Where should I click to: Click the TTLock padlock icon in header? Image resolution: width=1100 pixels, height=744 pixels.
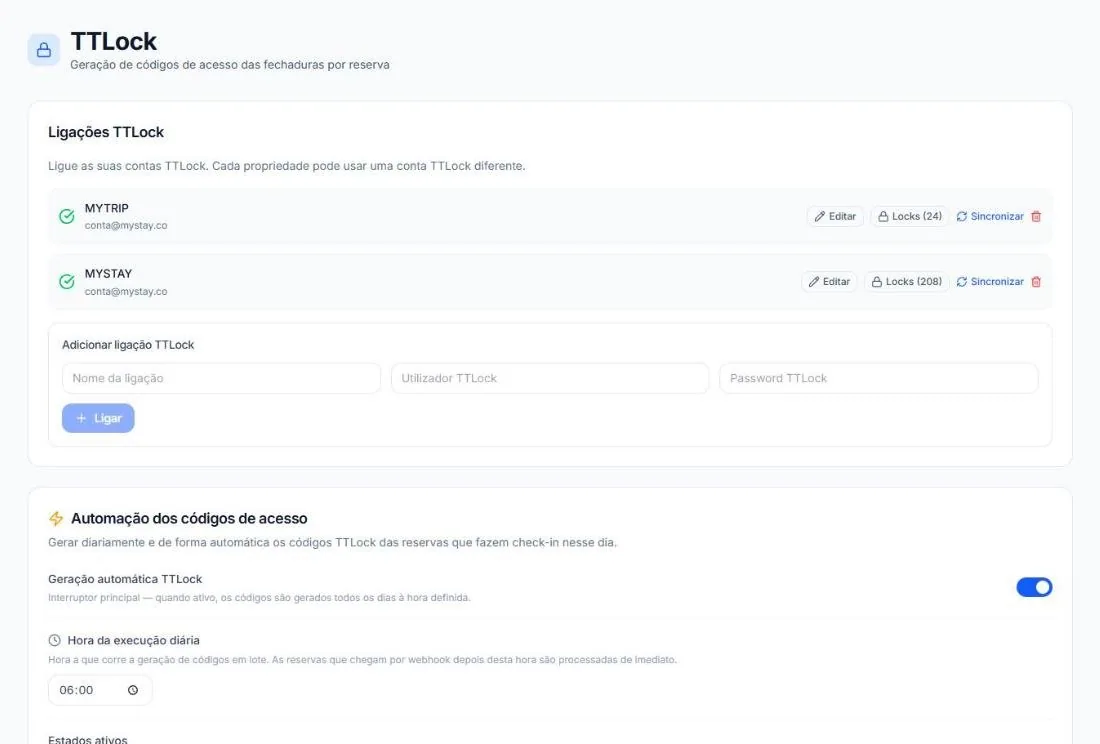(x=43, y=50)
